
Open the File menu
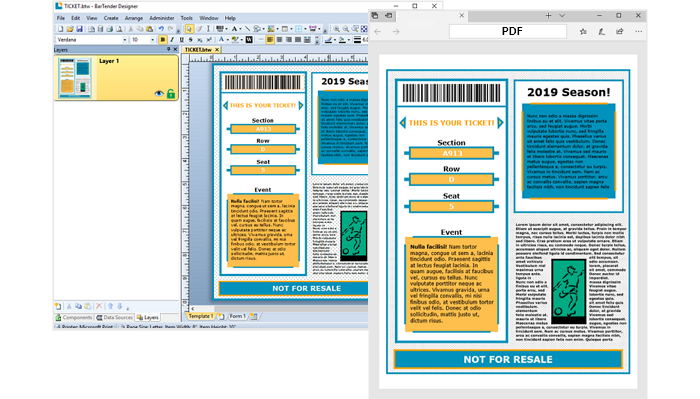point(61,18)
